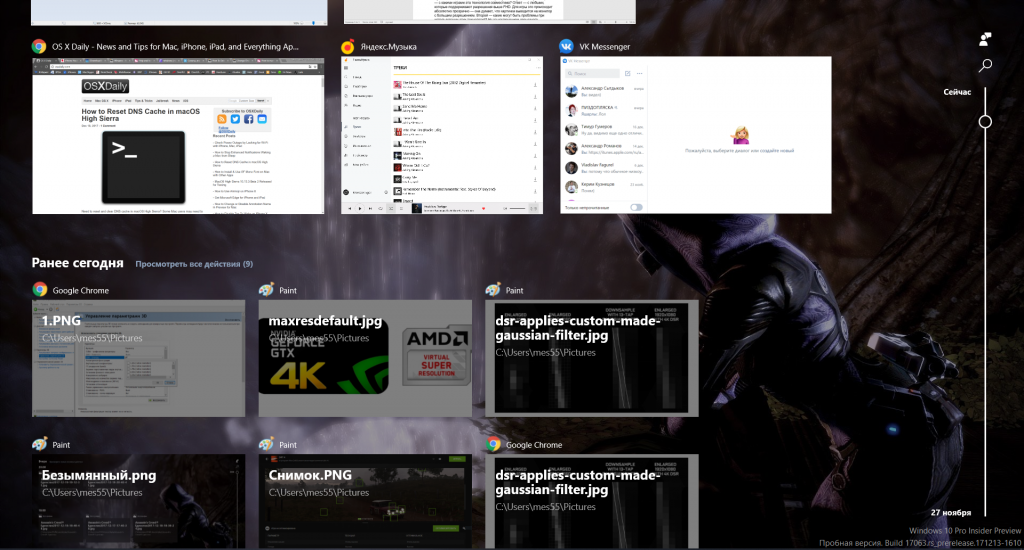Open the Кирилл Кузнецов chat in VK Messenger

(604, 187)
